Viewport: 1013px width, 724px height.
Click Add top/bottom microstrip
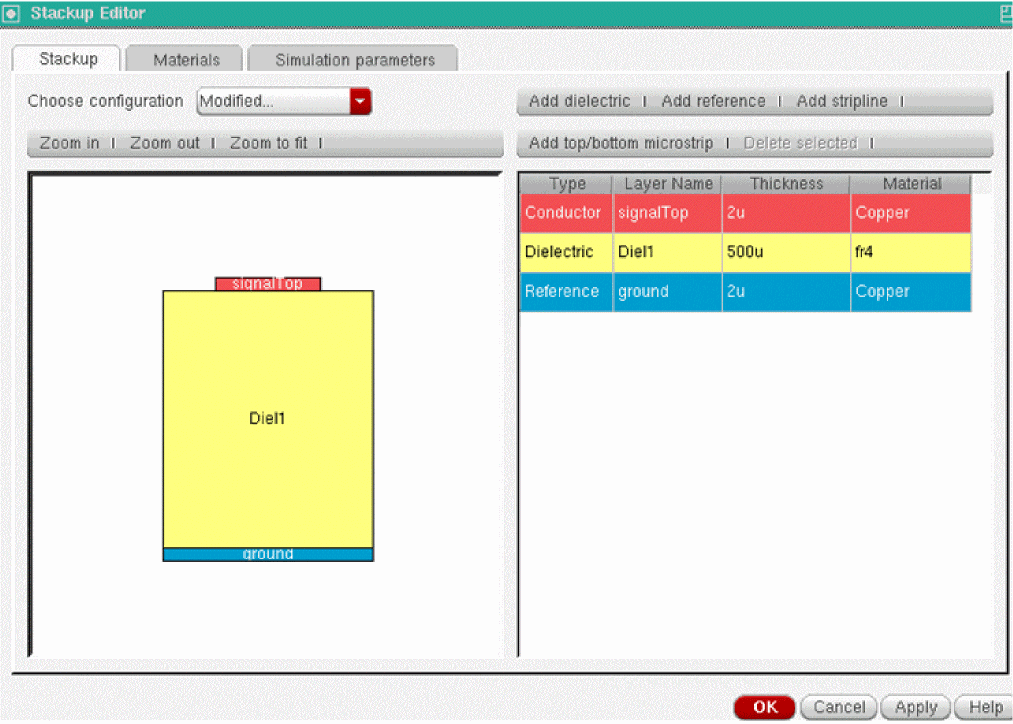[621, 143]
